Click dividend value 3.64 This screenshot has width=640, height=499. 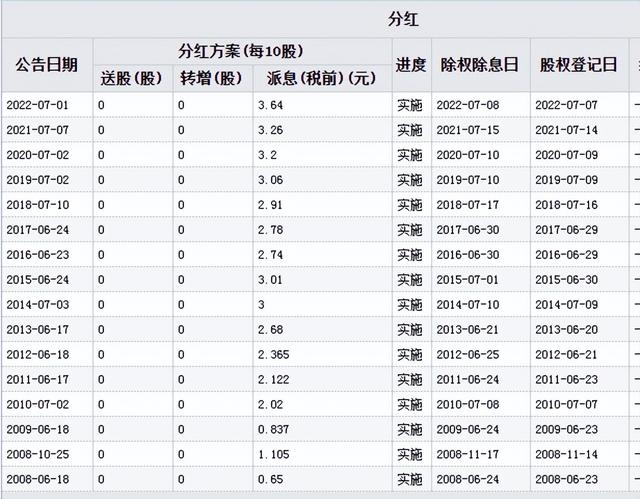(x=270, y=105)
